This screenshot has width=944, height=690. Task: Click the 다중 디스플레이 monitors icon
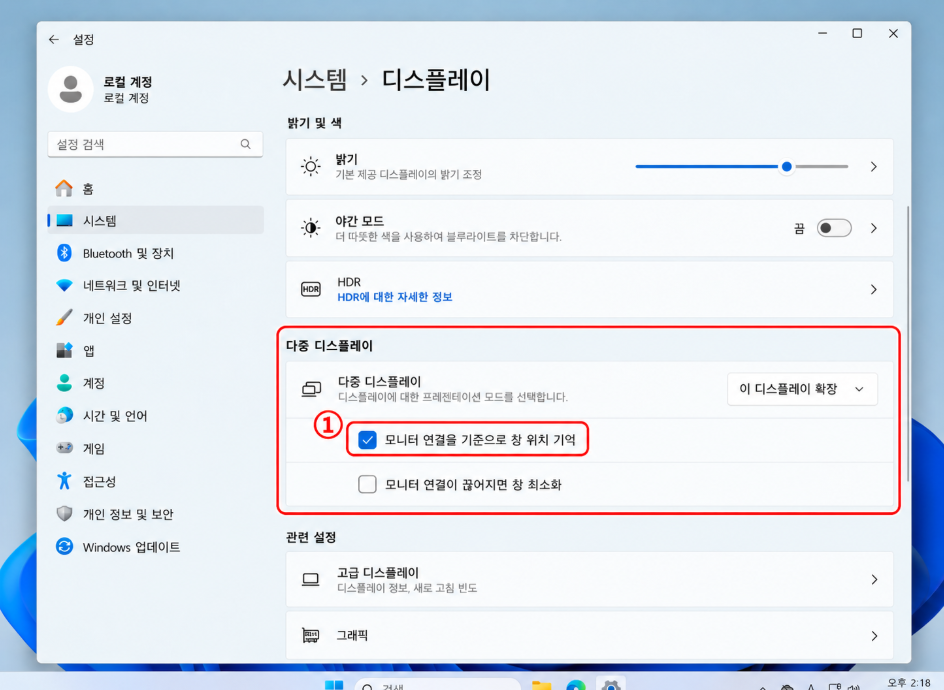[311, 389]
